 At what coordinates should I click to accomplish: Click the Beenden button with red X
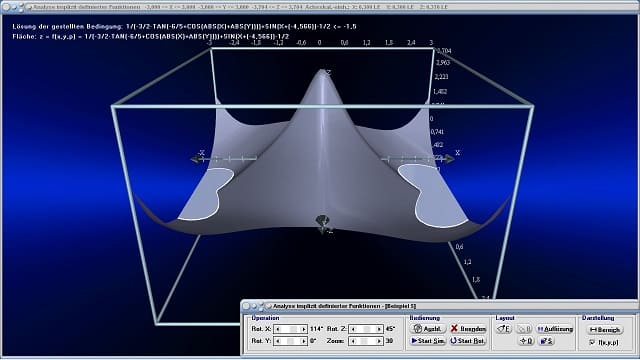(468, 329)
